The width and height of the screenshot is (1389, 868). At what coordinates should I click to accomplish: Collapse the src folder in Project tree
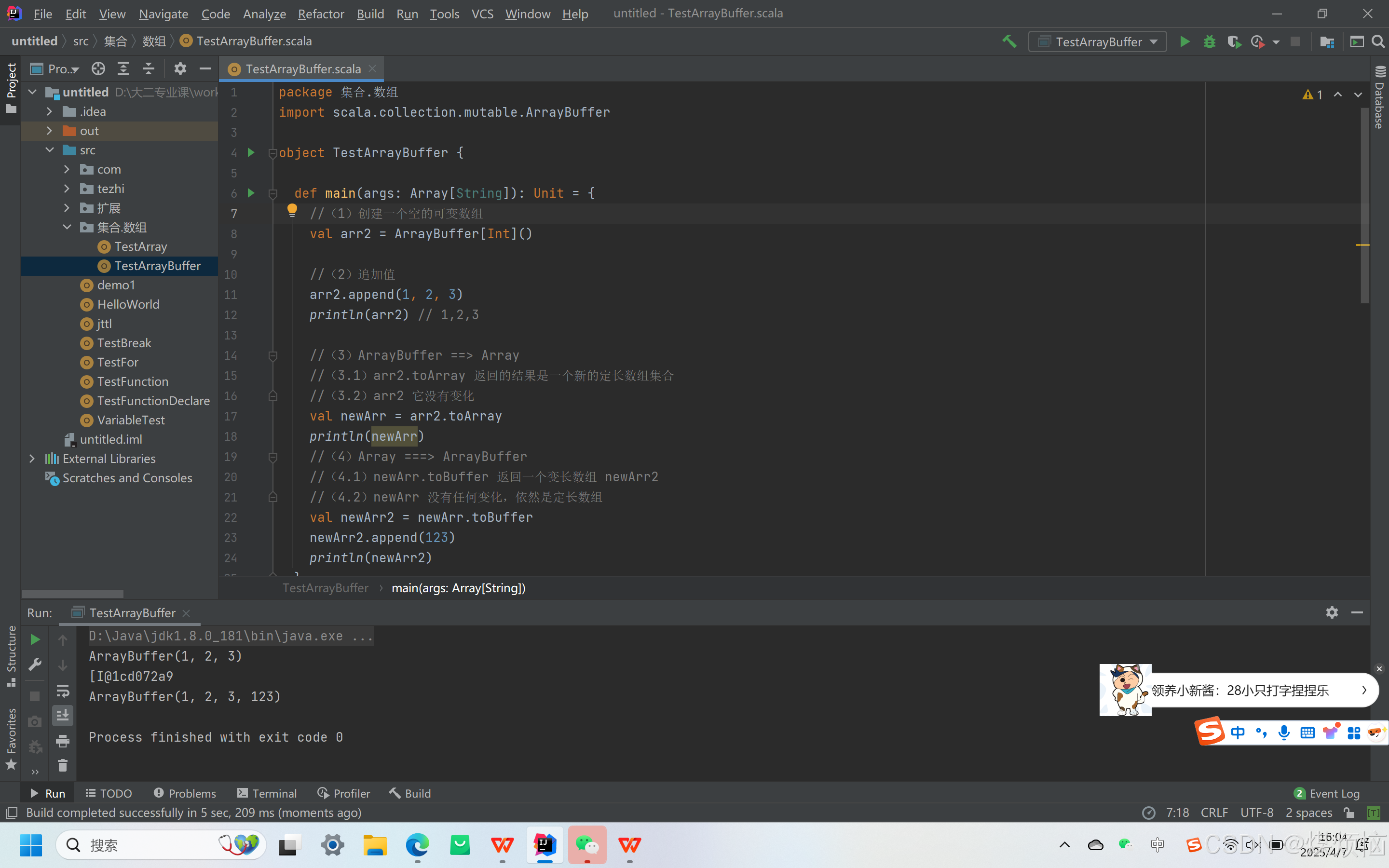coord(50,150)
